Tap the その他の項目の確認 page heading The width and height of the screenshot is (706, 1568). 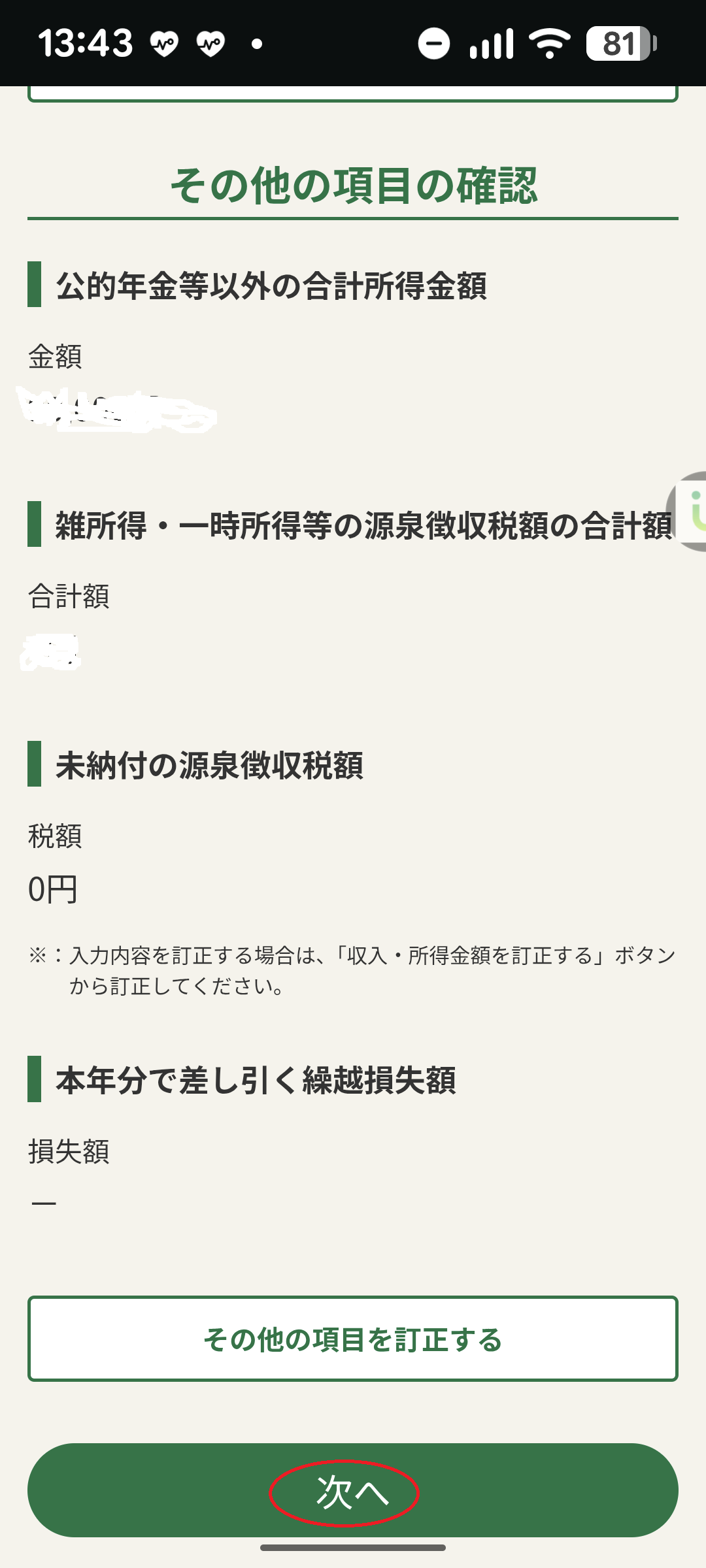(353, 186)
